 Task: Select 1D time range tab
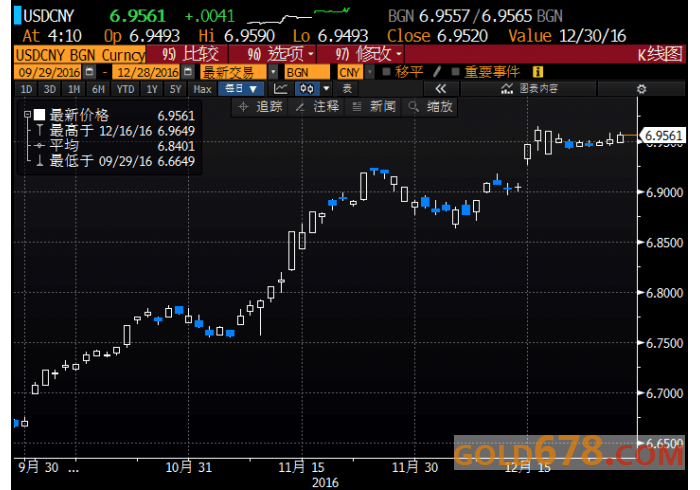pyautogui.click(x=26, y=89)
